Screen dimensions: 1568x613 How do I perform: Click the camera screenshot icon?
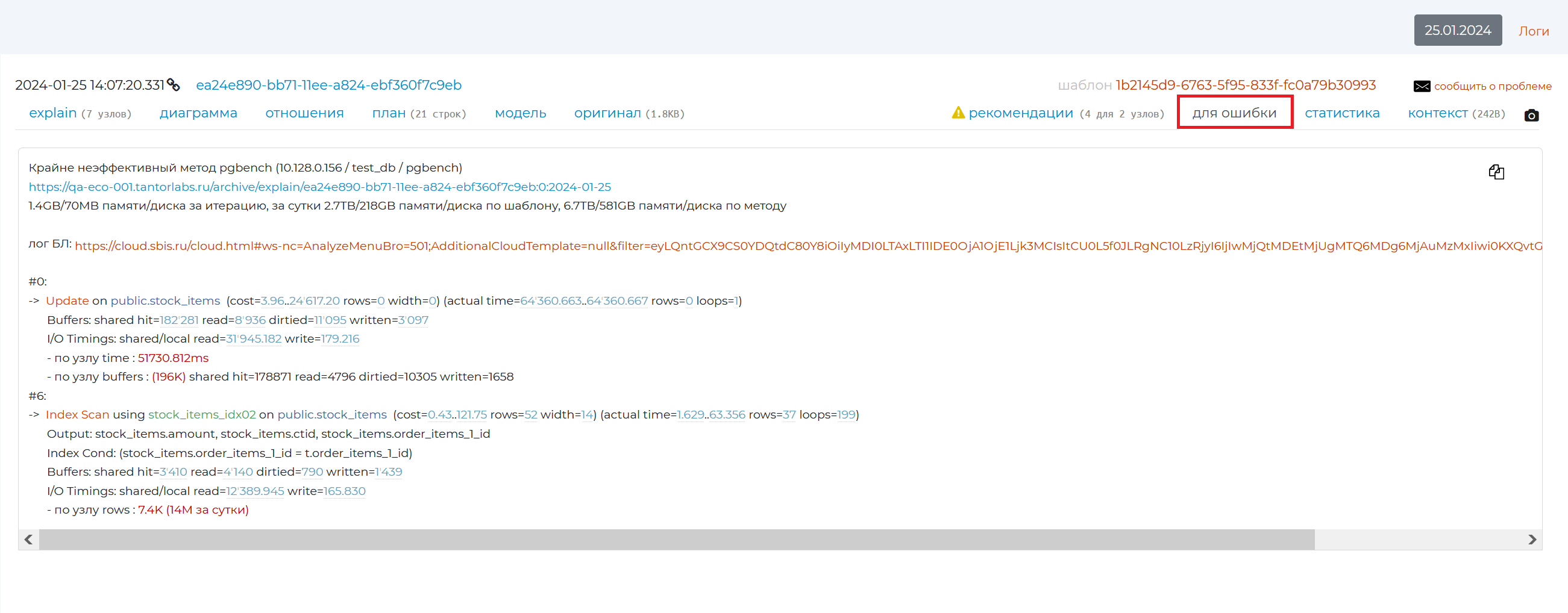1531,116
